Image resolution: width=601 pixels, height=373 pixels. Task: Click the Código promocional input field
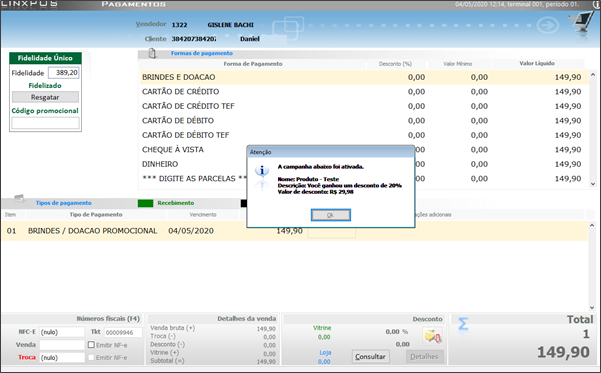click(45, 123)
